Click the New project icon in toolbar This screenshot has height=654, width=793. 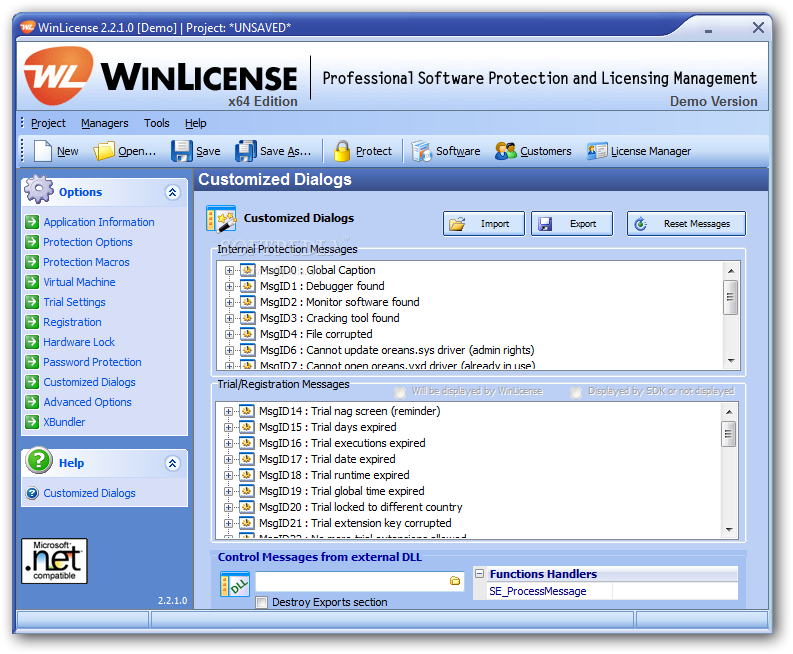pos(43,151)
